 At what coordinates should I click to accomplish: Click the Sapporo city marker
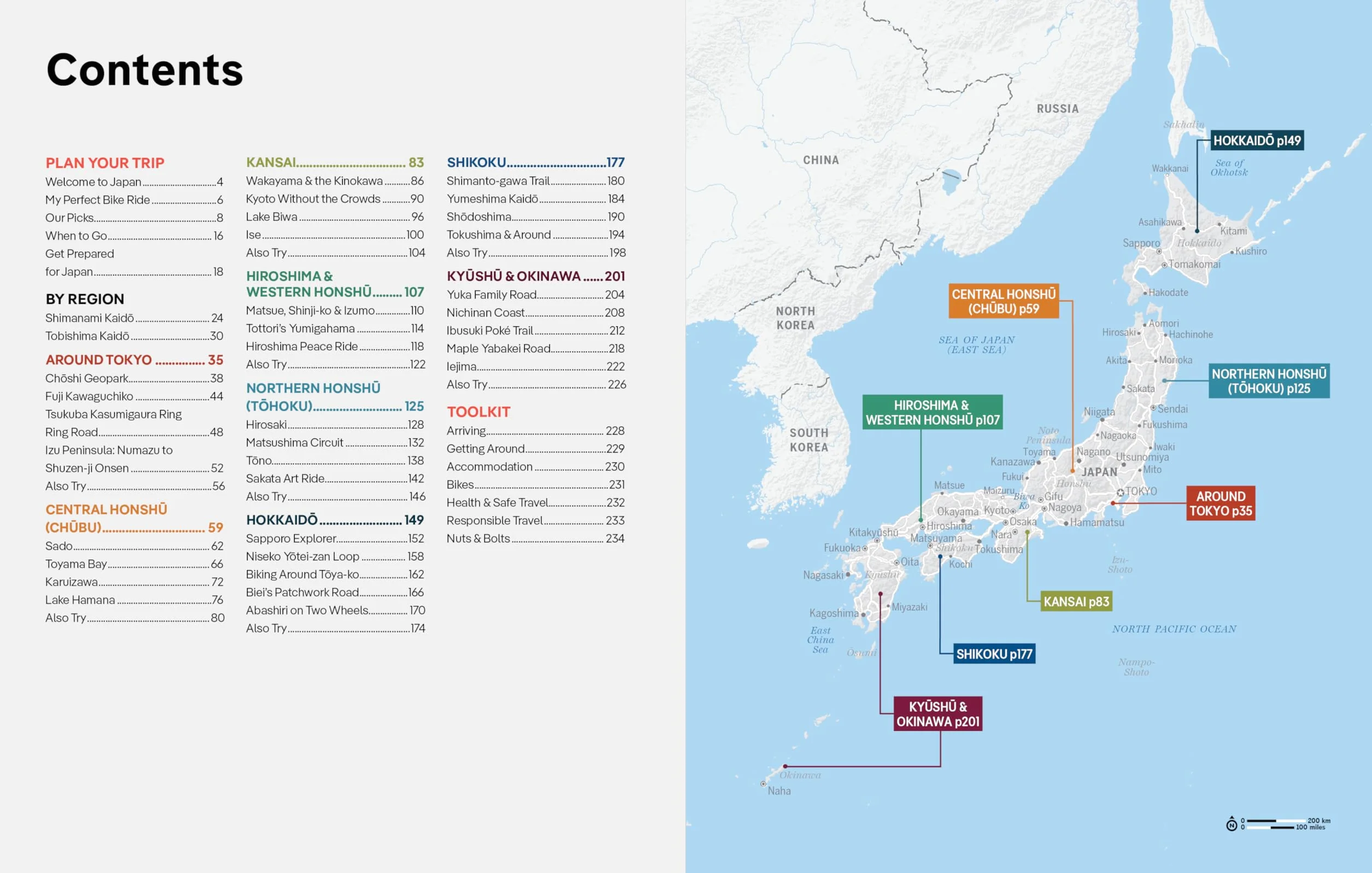coord(1158,251)
